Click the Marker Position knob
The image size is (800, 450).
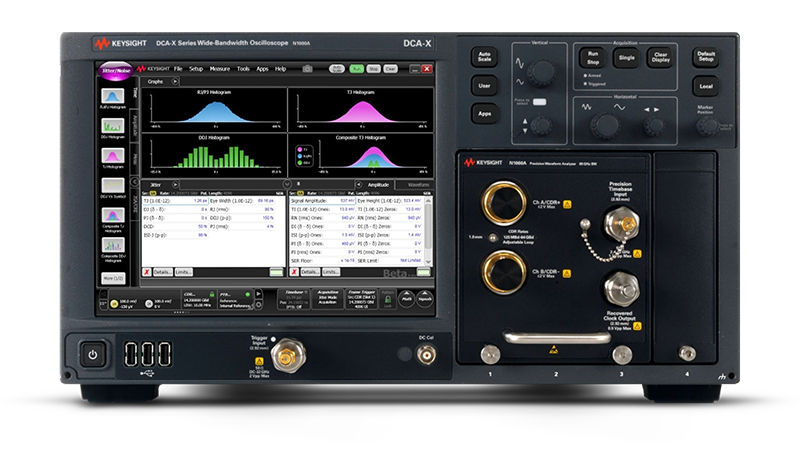pyautogui.click(x=706, y=126)
